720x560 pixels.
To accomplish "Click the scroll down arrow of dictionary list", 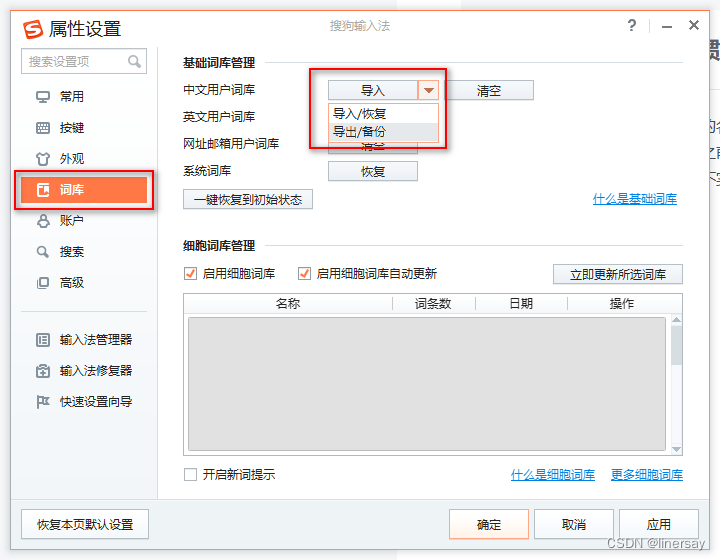I will 676,449.
